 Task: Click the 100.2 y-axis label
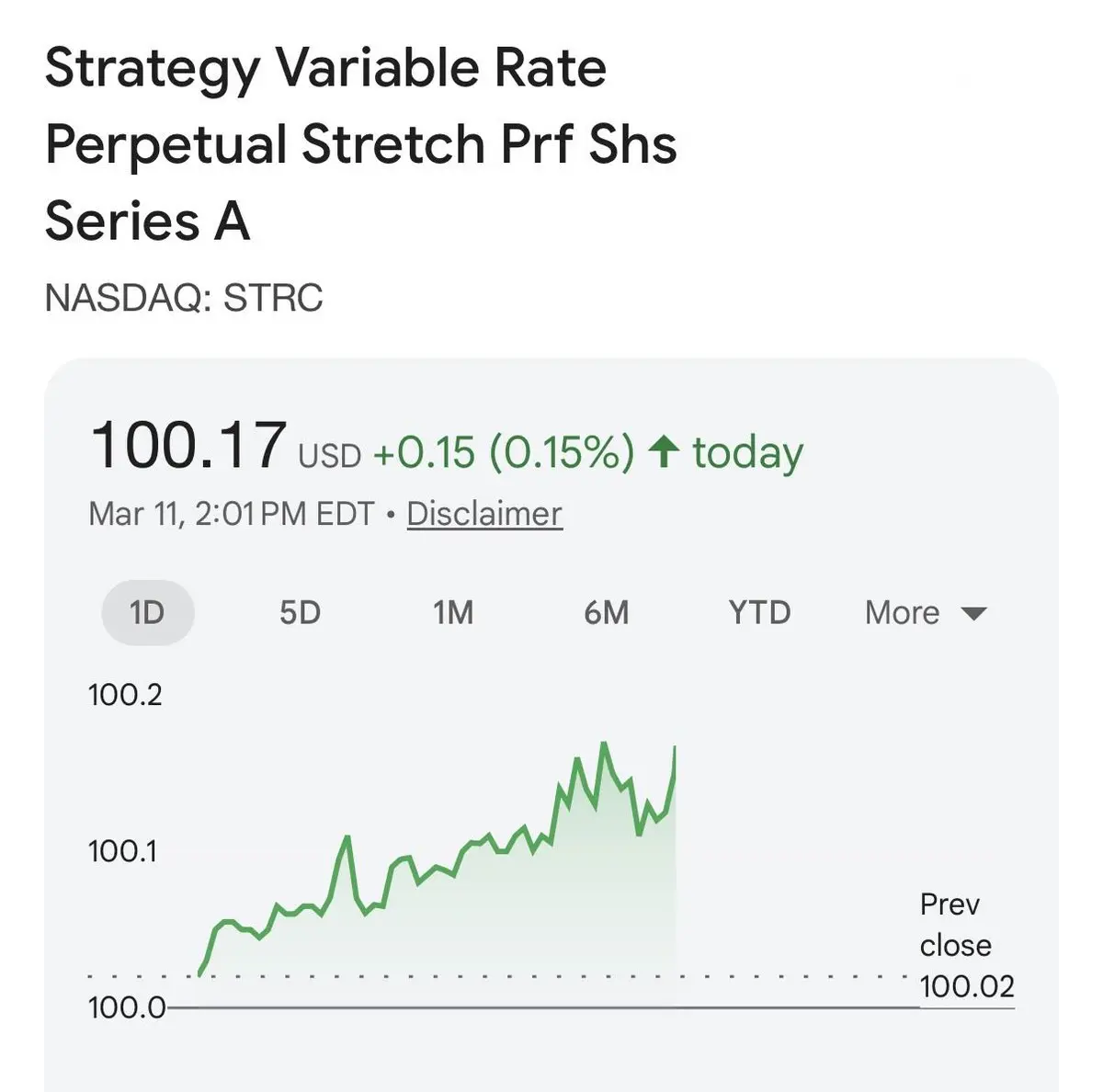point(125,695)
